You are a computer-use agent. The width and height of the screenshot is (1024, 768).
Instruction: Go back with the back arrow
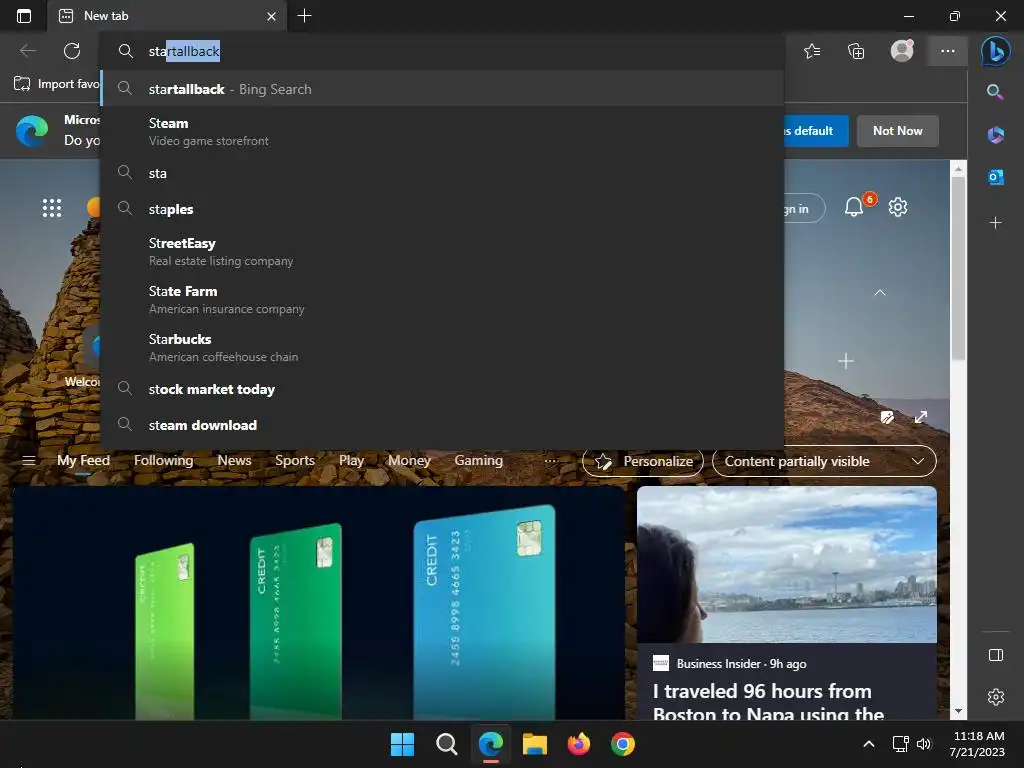pos(28,51)
